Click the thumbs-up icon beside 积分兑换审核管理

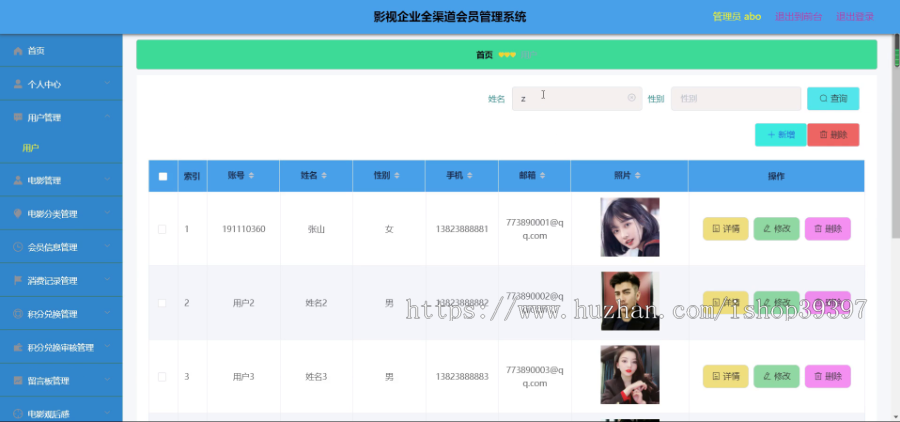(18, 347)
